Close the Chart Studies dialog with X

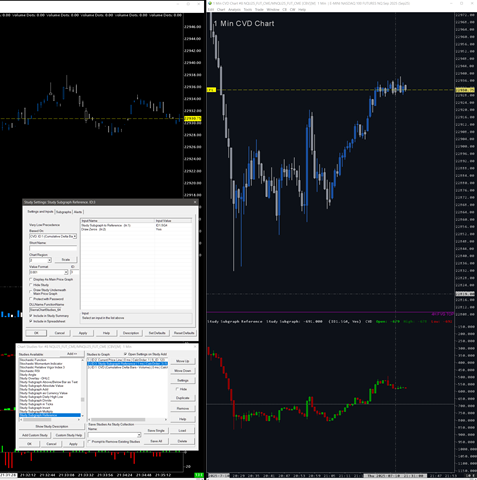[x=195, y=347]
